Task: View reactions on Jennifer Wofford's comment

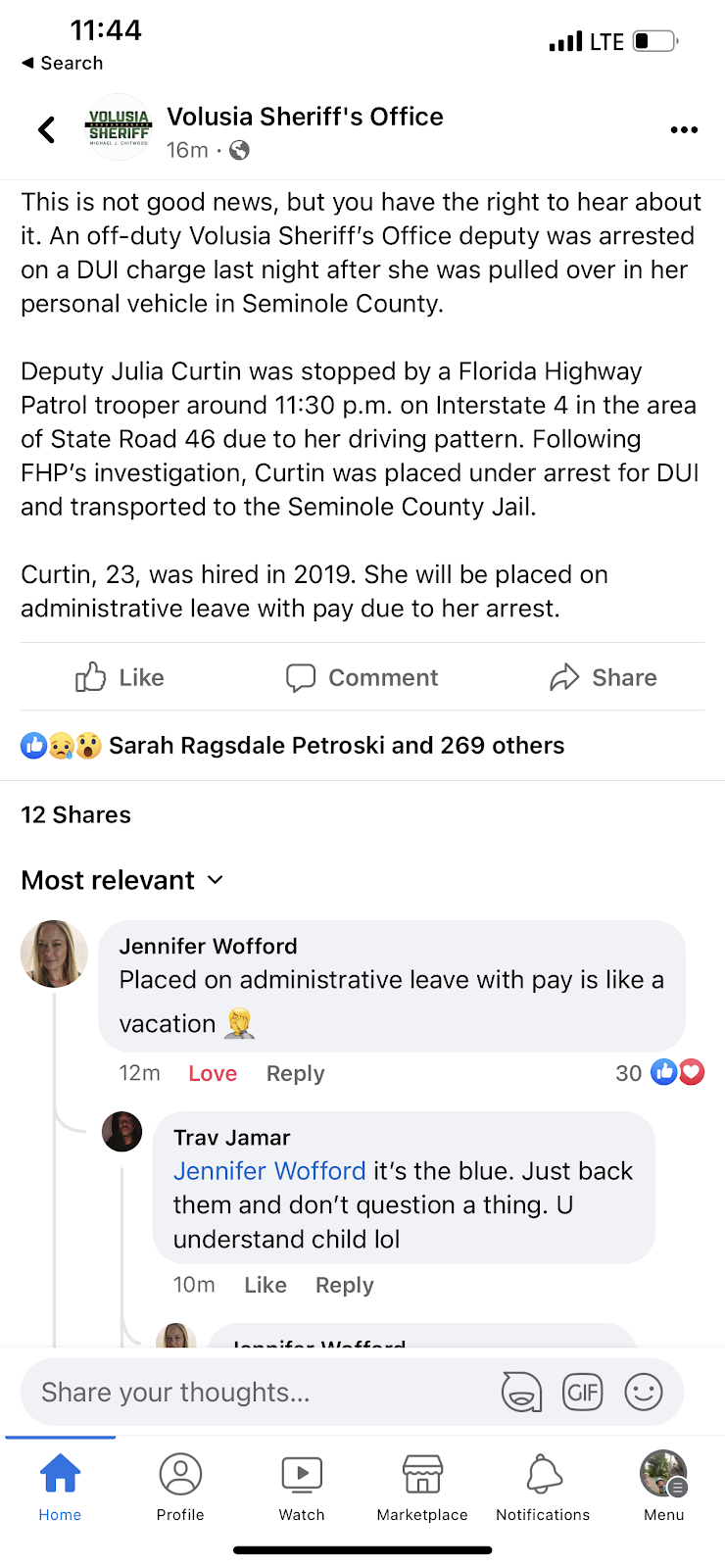Action: click(x=660, y=1073)
